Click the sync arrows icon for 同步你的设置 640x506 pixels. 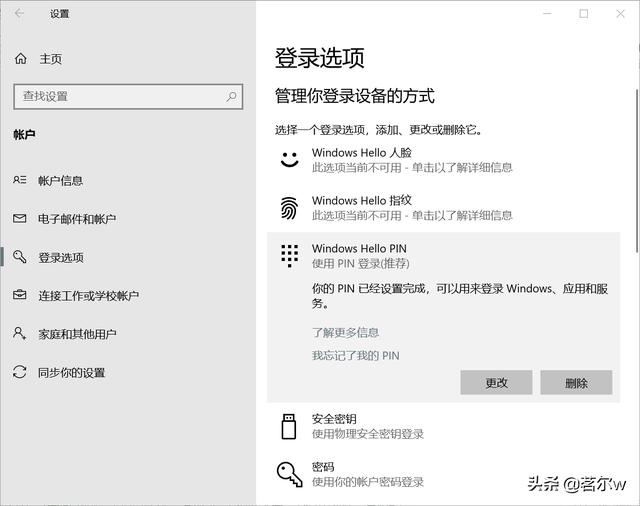click(x=20, y=372)
